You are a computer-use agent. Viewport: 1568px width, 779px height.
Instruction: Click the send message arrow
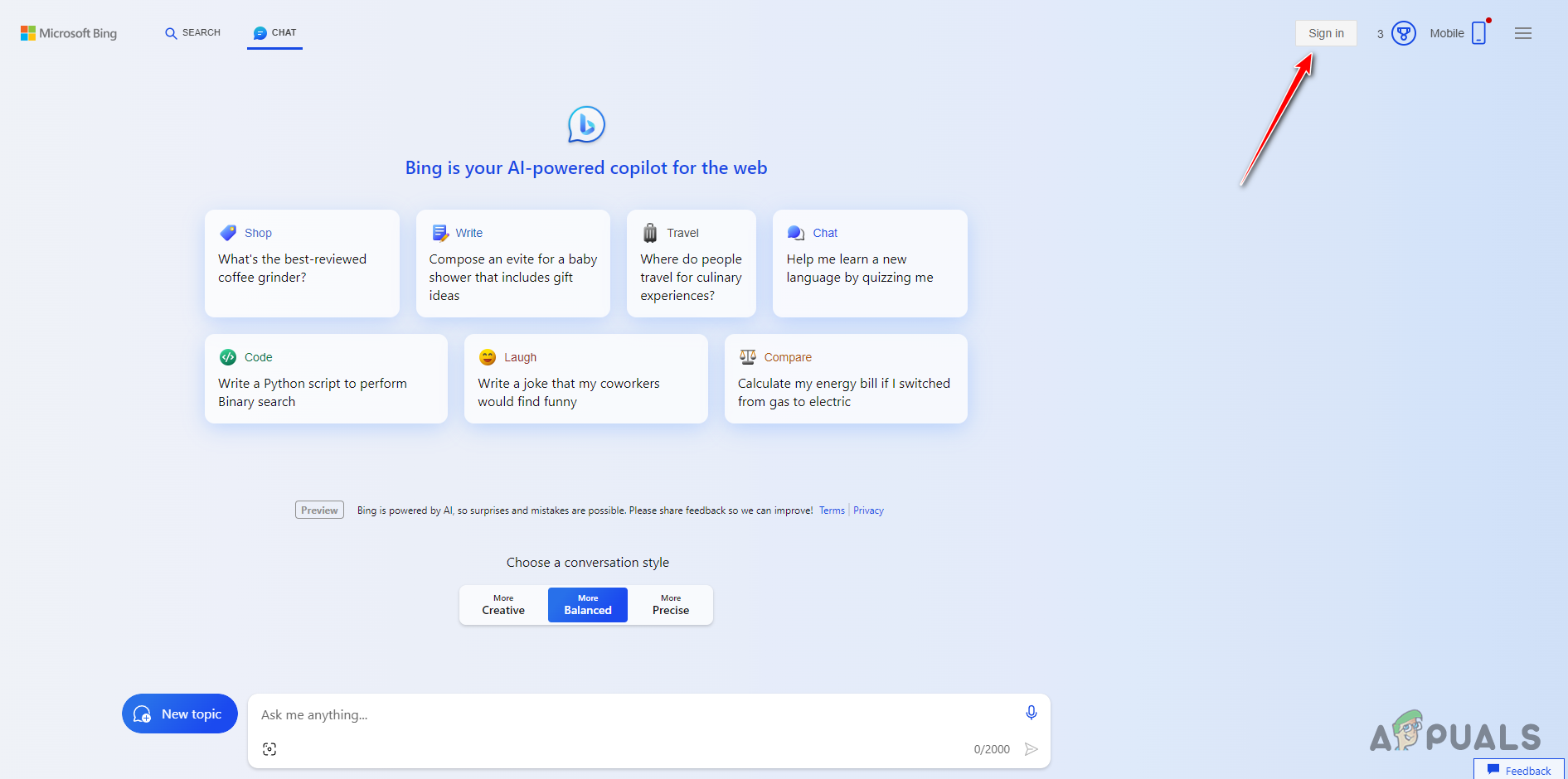pos(1032,749)
